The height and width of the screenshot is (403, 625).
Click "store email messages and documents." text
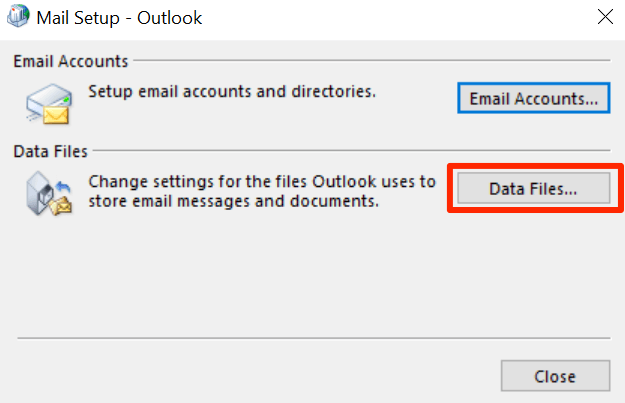click(x=230, y=201)
